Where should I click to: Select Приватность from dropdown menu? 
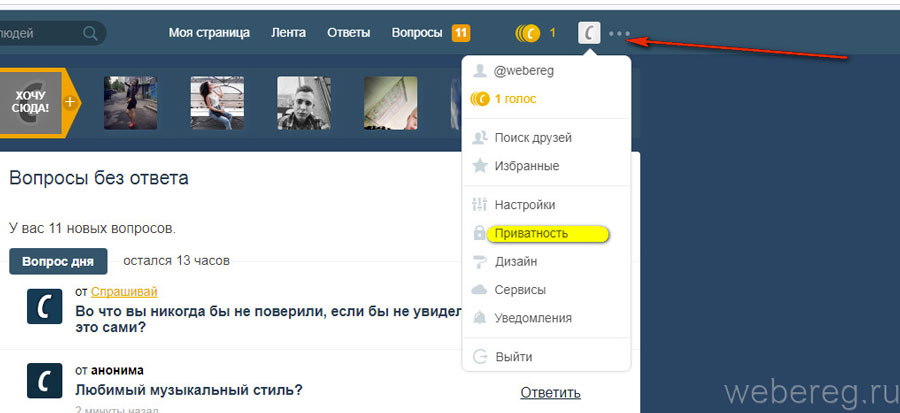click(x=531, y=233)
